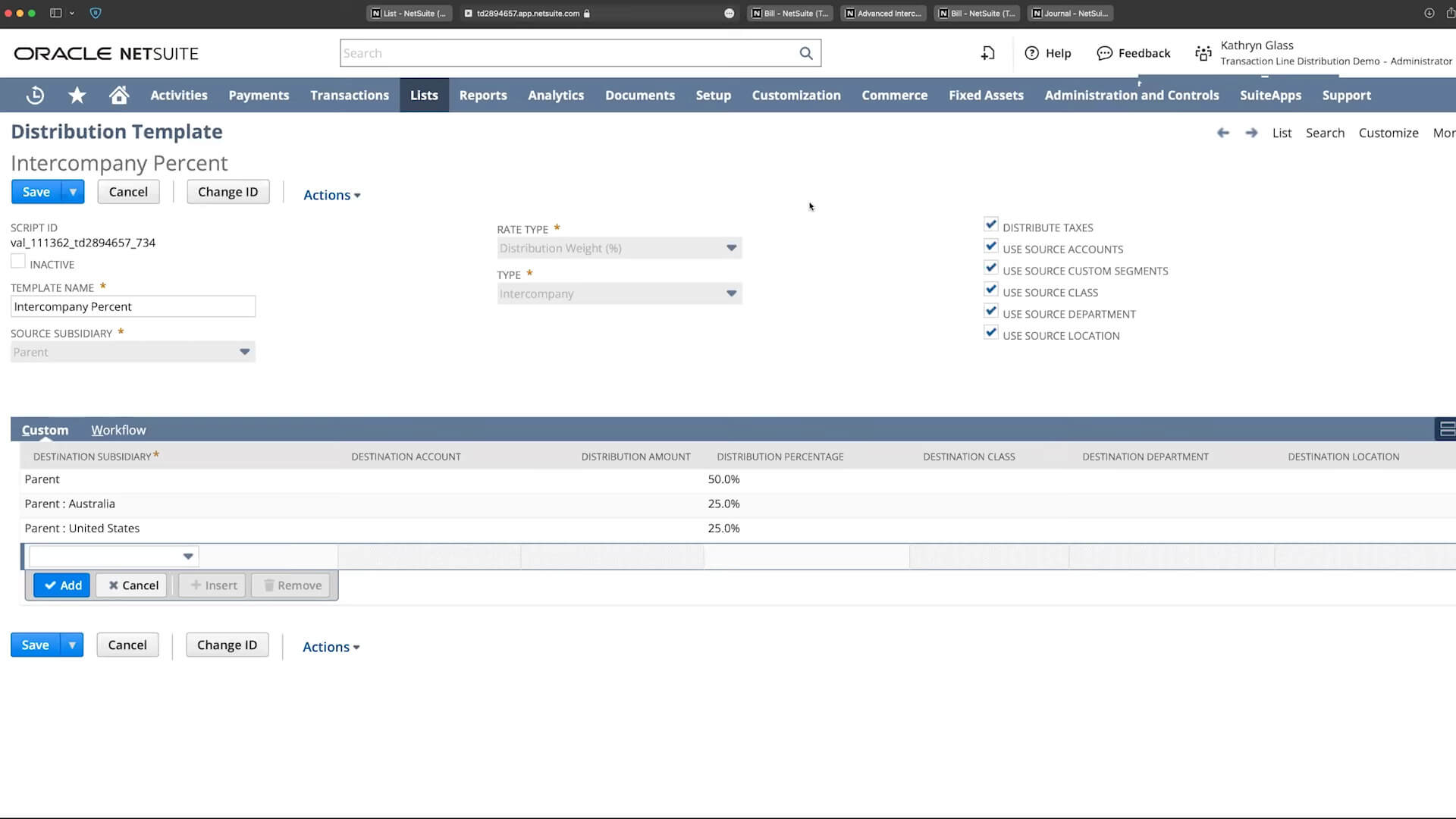Go to the Home dashboard icon
This screenshot has height=819, width=1456.
click(118, 95)
